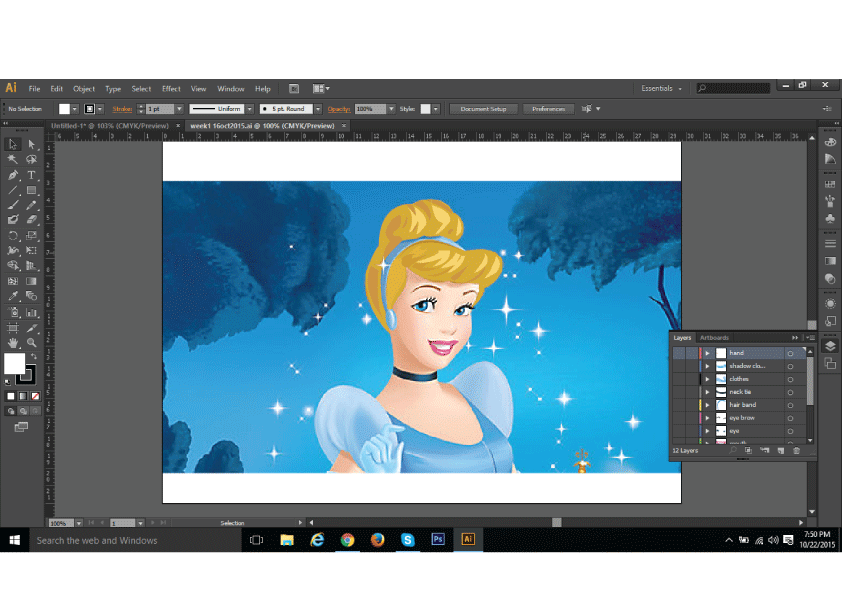Image resolution: width=842 pixels, height=595 pixels.
Task: Expand the hand layer triangle
Action: (708, 353)
